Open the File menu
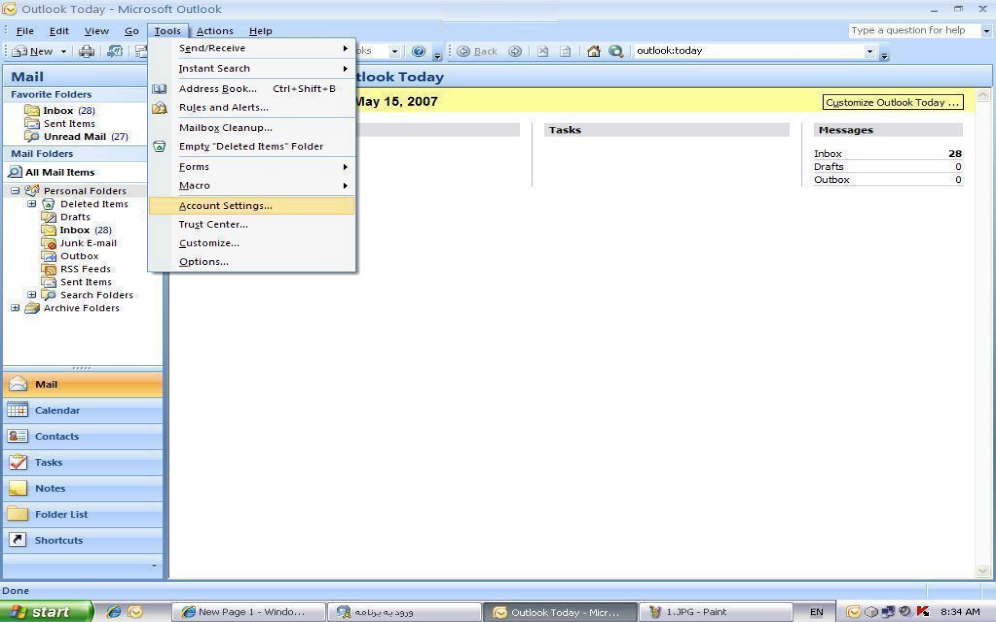Image resolution: width=996 pixels, height=622 pixels. point(25,30)
